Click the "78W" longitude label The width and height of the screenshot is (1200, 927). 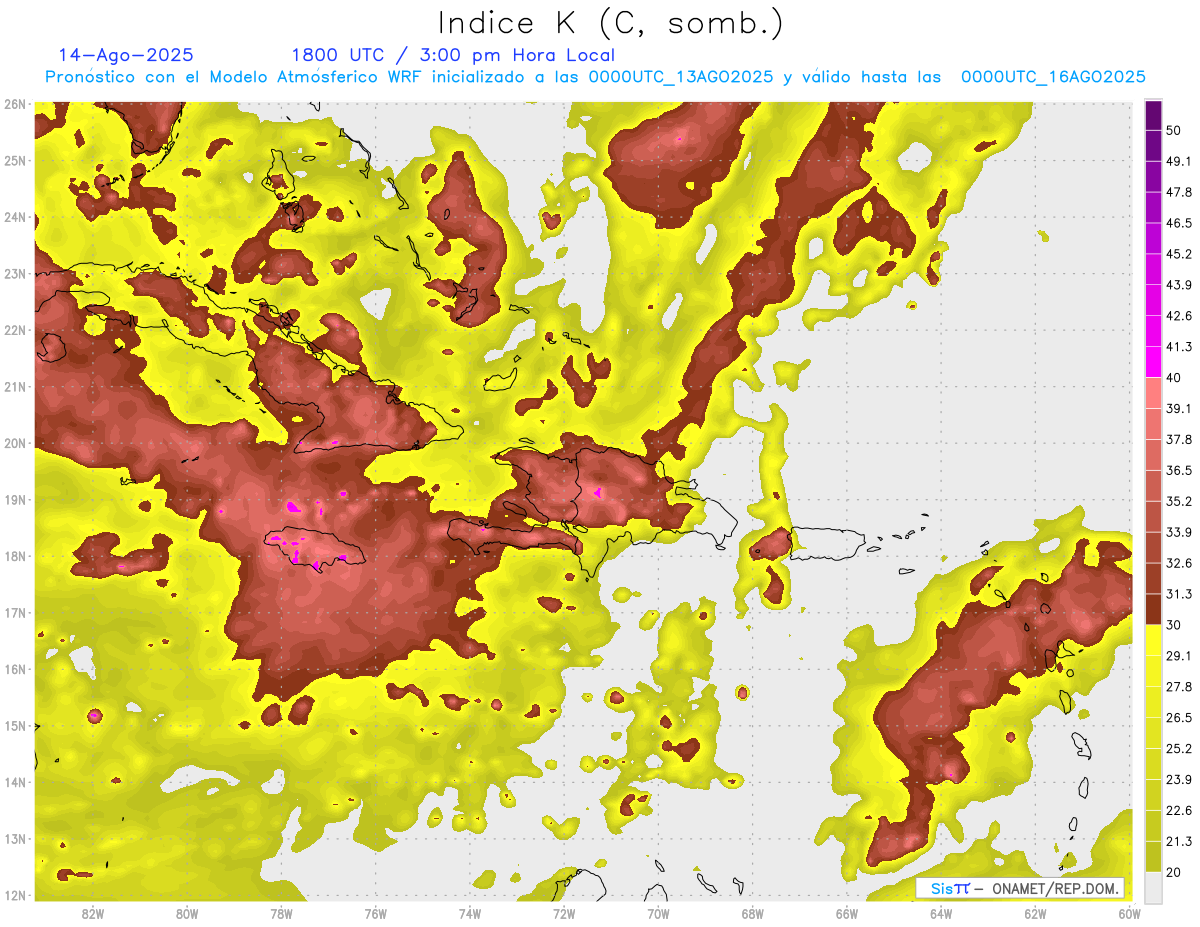tap(281, 913)
